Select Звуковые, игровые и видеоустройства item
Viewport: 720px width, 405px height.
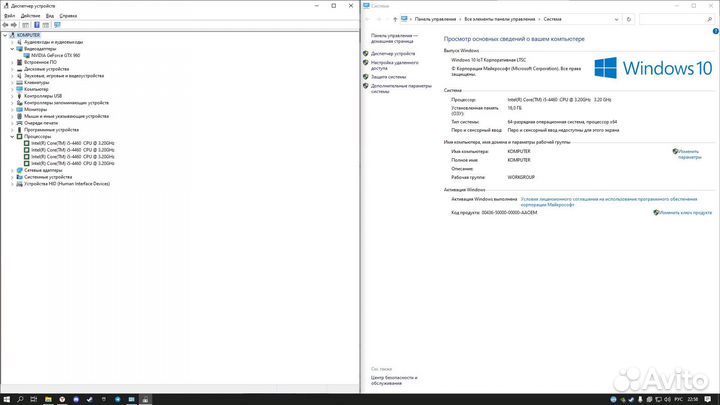(x=64, y=76)
